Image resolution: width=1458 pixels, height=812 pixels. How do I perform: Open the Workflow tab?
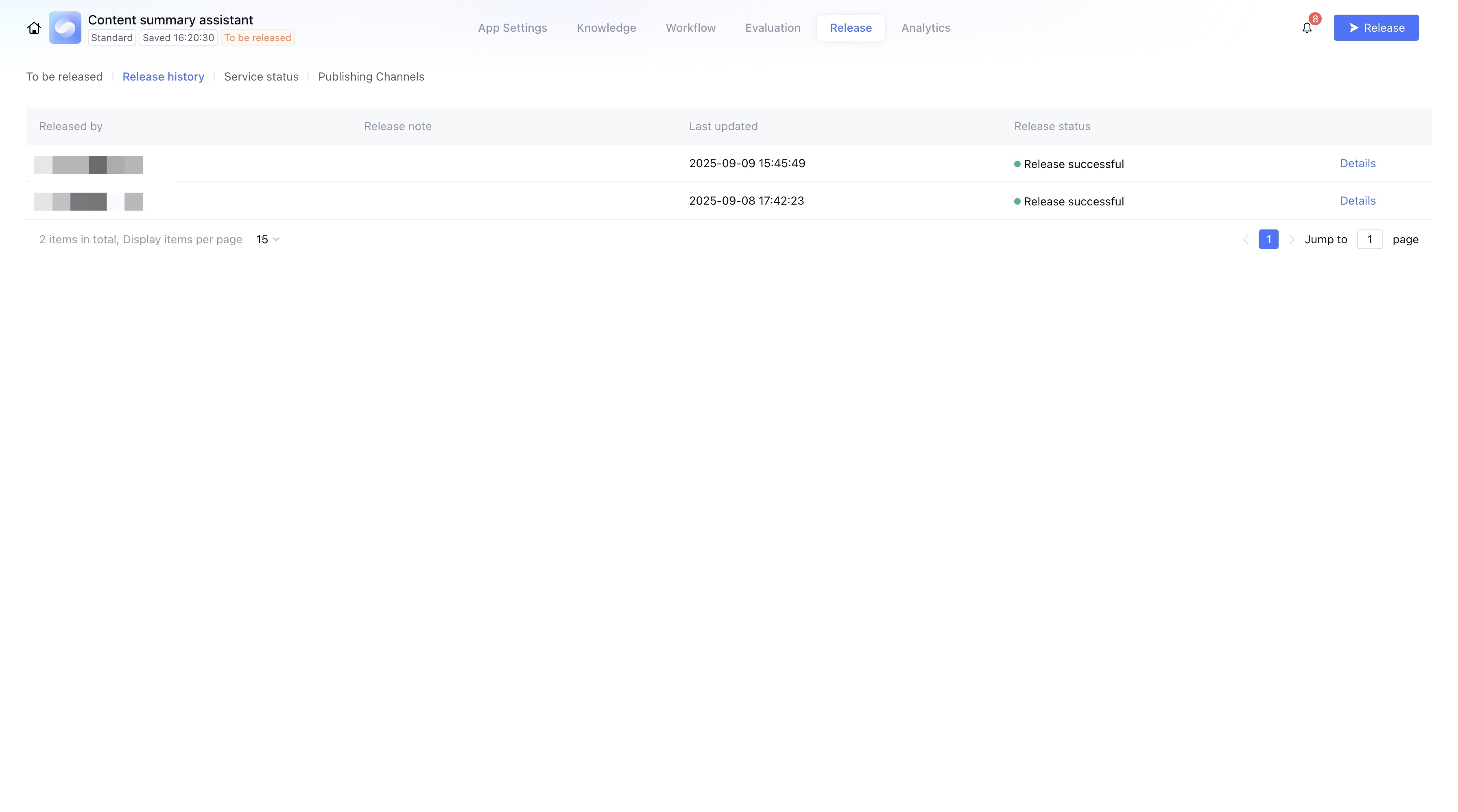point(690,28)
